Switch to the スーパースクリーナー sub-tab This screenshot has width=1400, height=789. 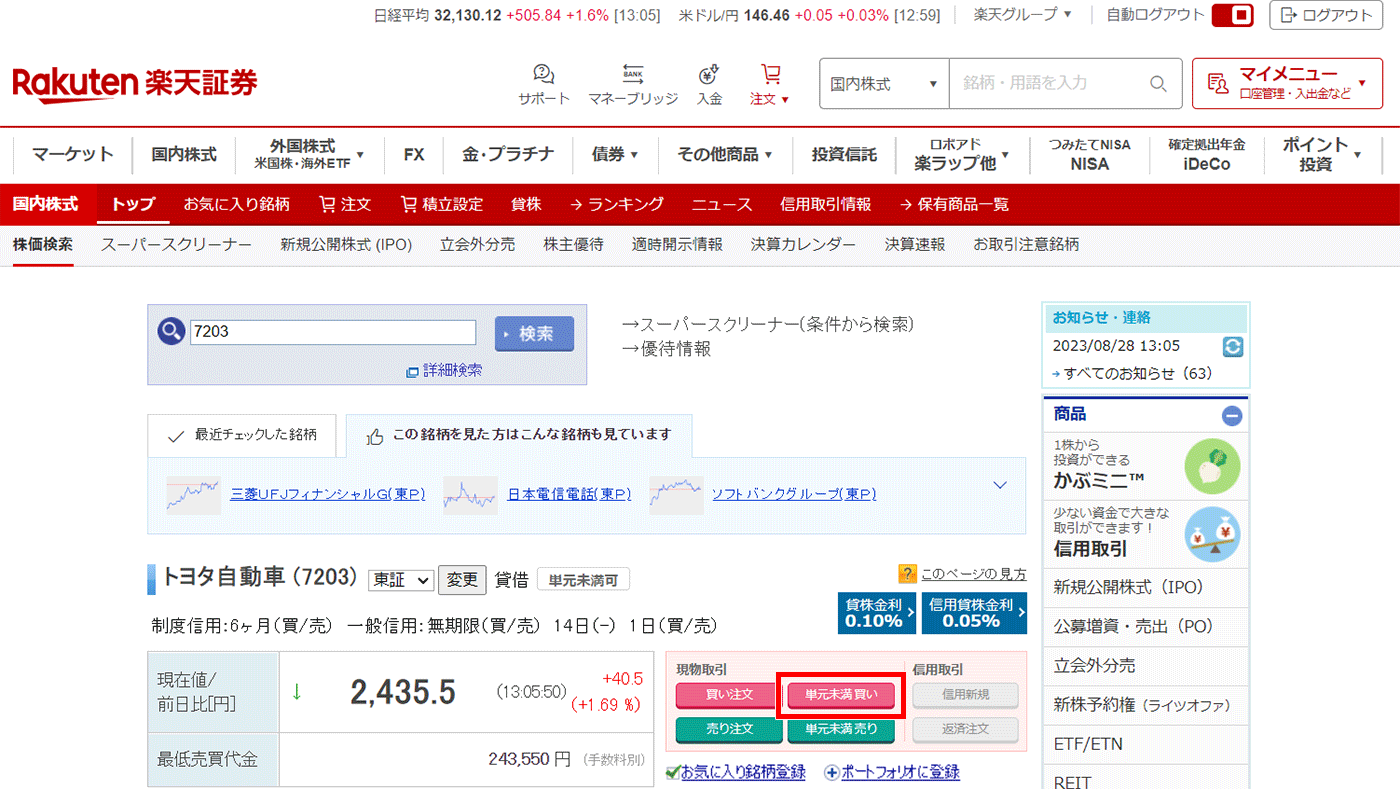click(176, 244)
